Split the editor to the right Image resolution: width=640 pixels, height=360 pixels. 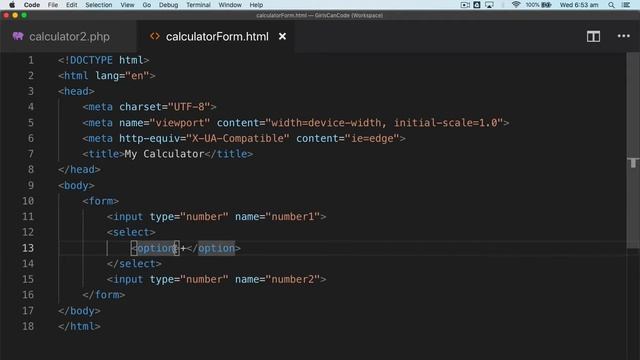click(593, 36)
